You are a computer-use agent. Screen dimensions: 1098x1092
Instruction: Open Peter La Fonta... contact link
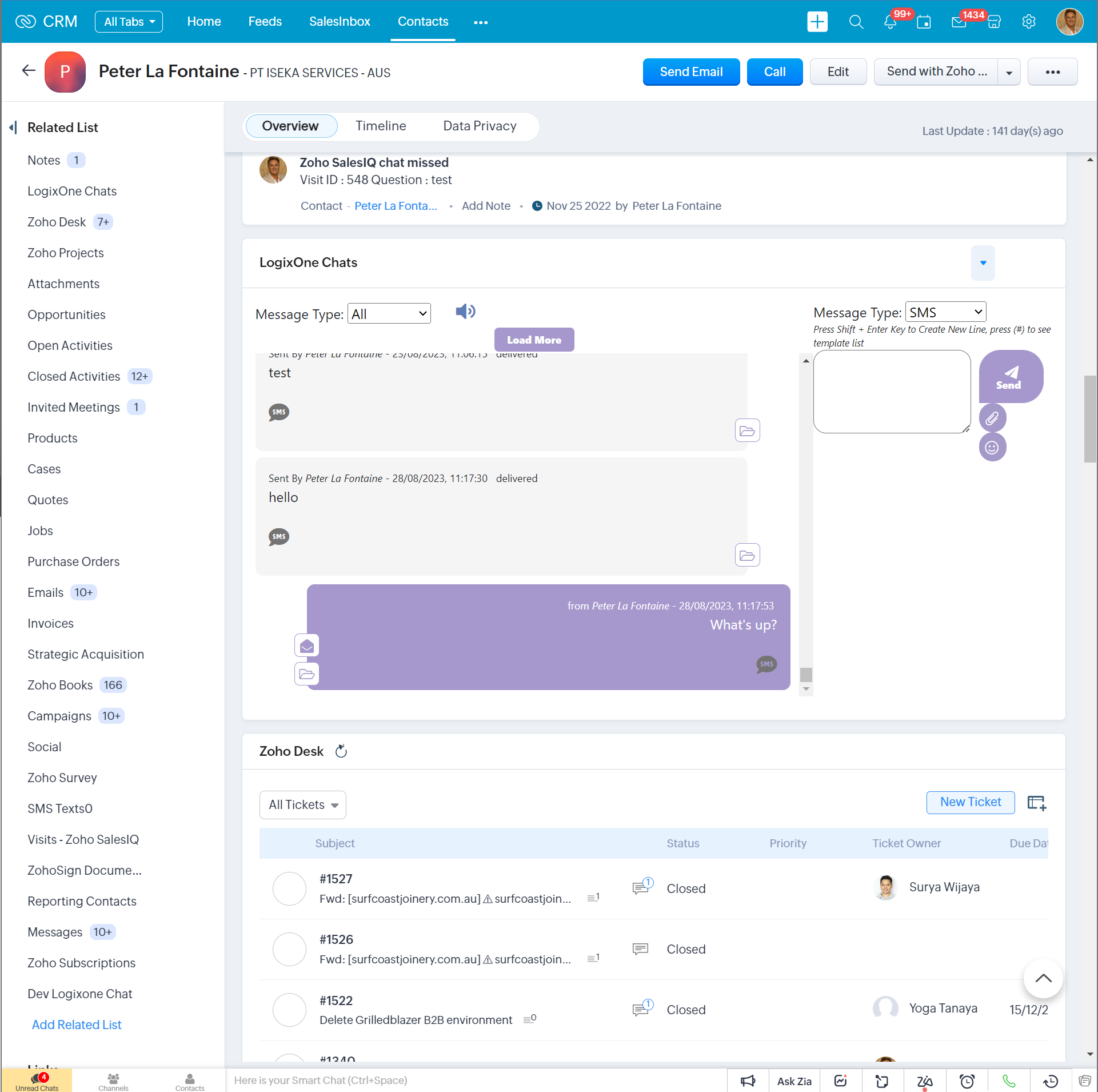tap(396, 206)
